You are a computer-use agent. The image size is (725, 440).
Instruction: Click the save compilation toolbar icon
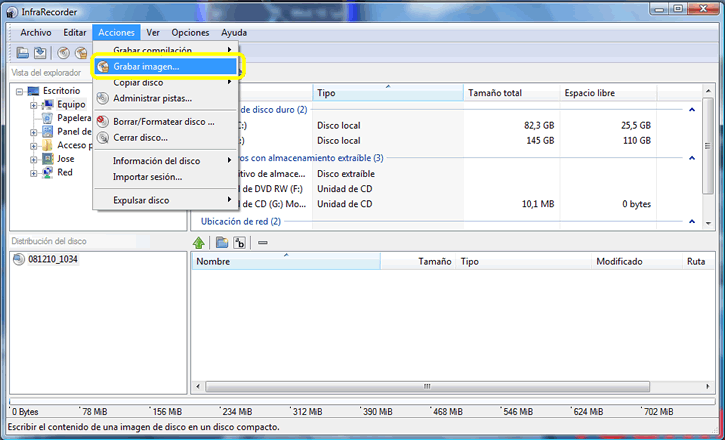click(37, 53)
